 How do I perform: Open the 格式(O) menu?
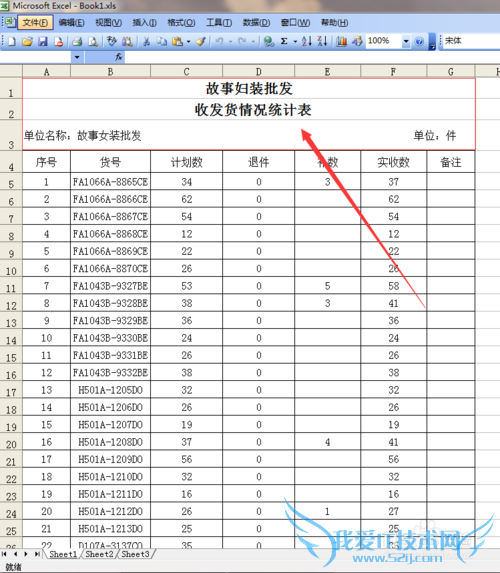181,23
